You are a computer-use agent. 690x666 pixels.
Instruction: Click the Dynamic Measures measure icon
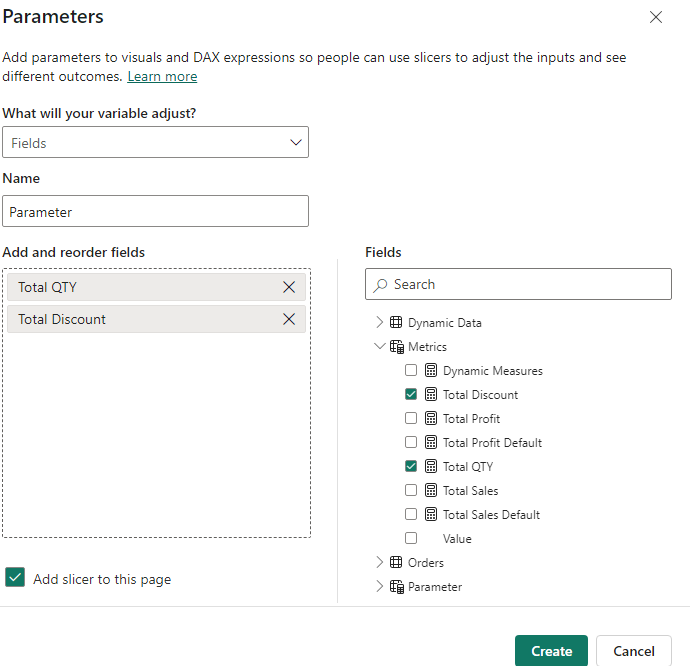coord(431,370)
